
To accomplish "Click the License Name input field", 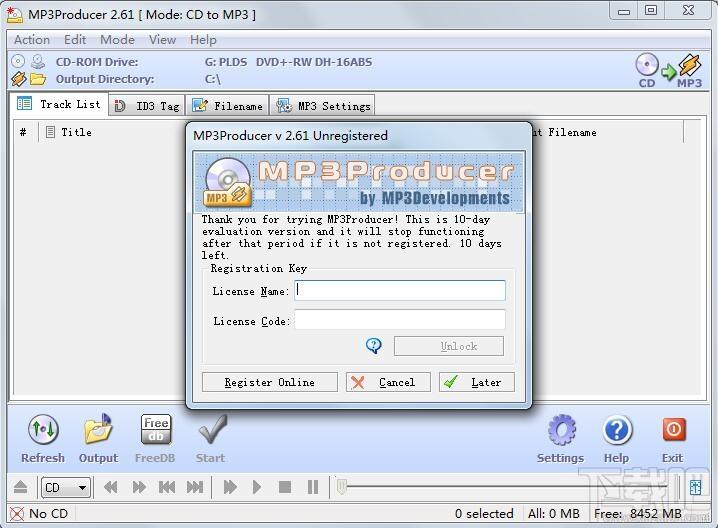I will point(400,290).
